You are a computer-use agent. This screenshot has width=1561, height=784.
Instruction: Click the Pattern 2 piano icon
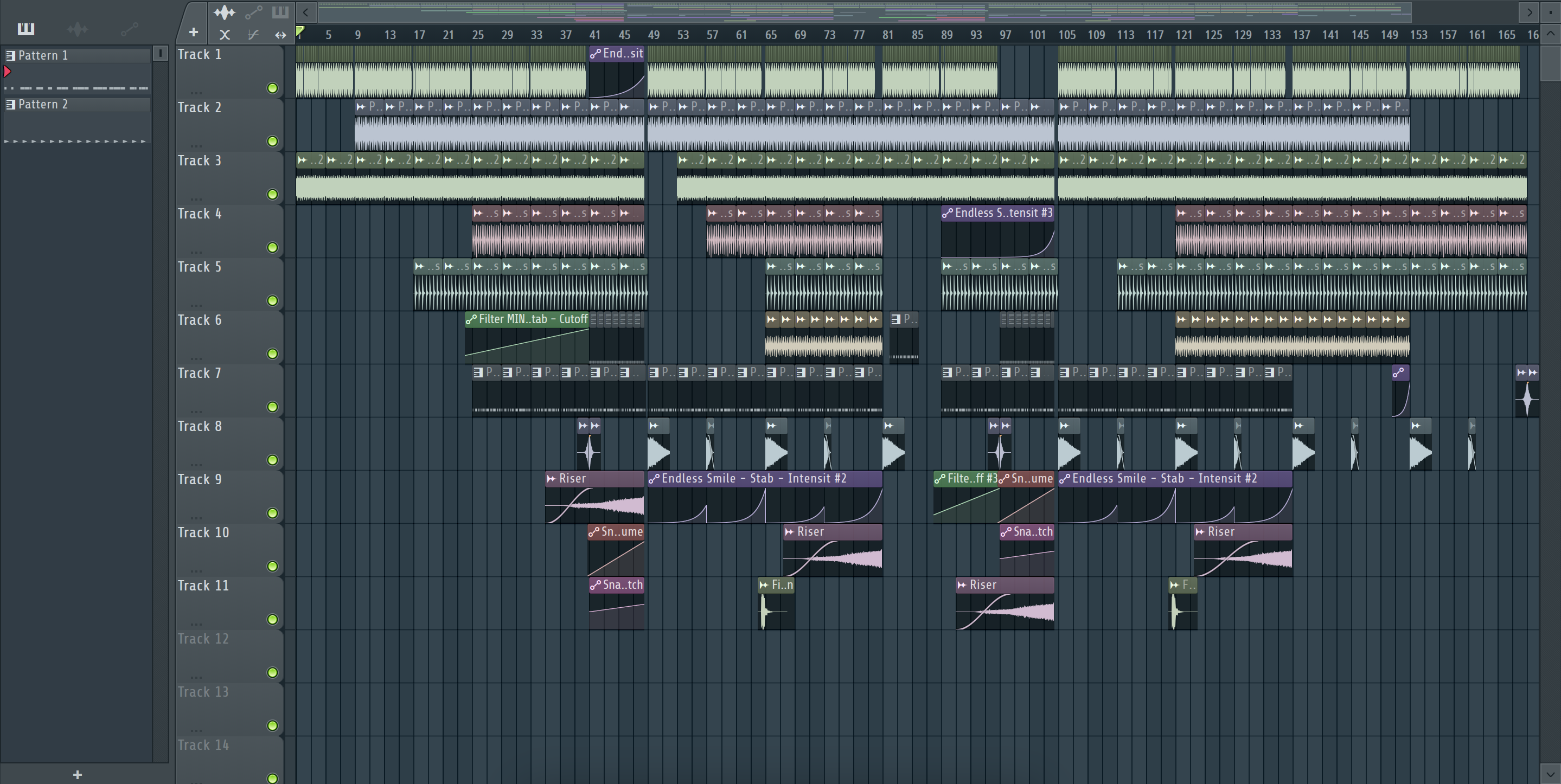(x=10, y=104)
